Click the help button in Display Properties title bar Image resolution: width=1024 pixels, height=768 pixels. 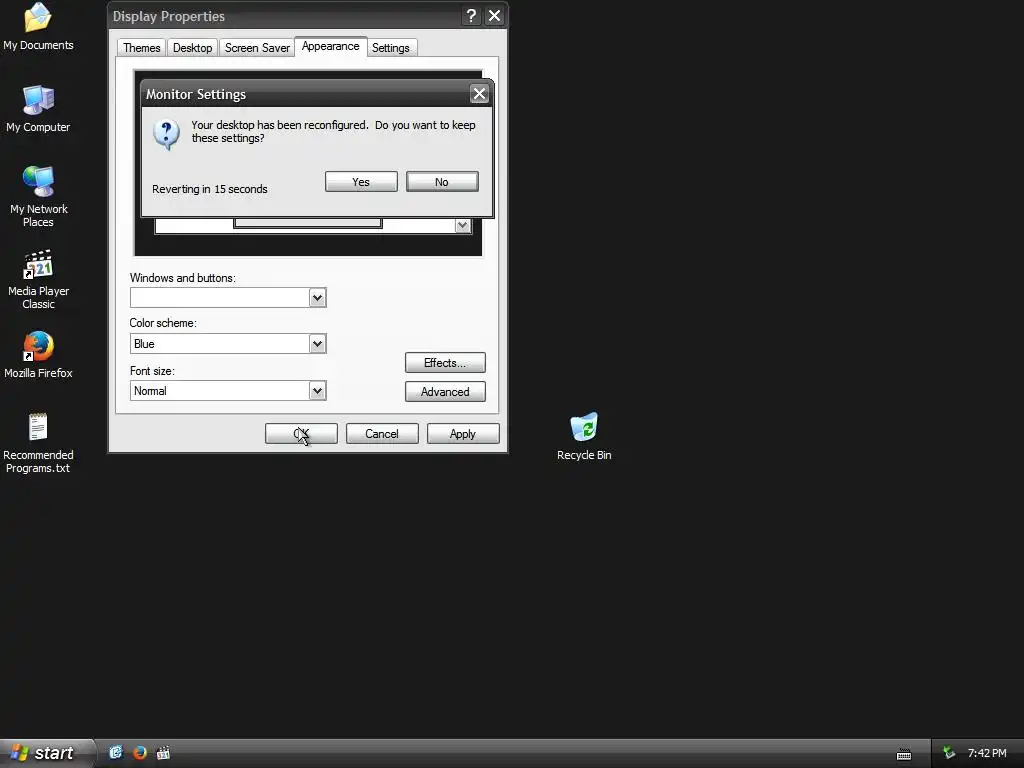pyautogui.click(x=470, y=16)
